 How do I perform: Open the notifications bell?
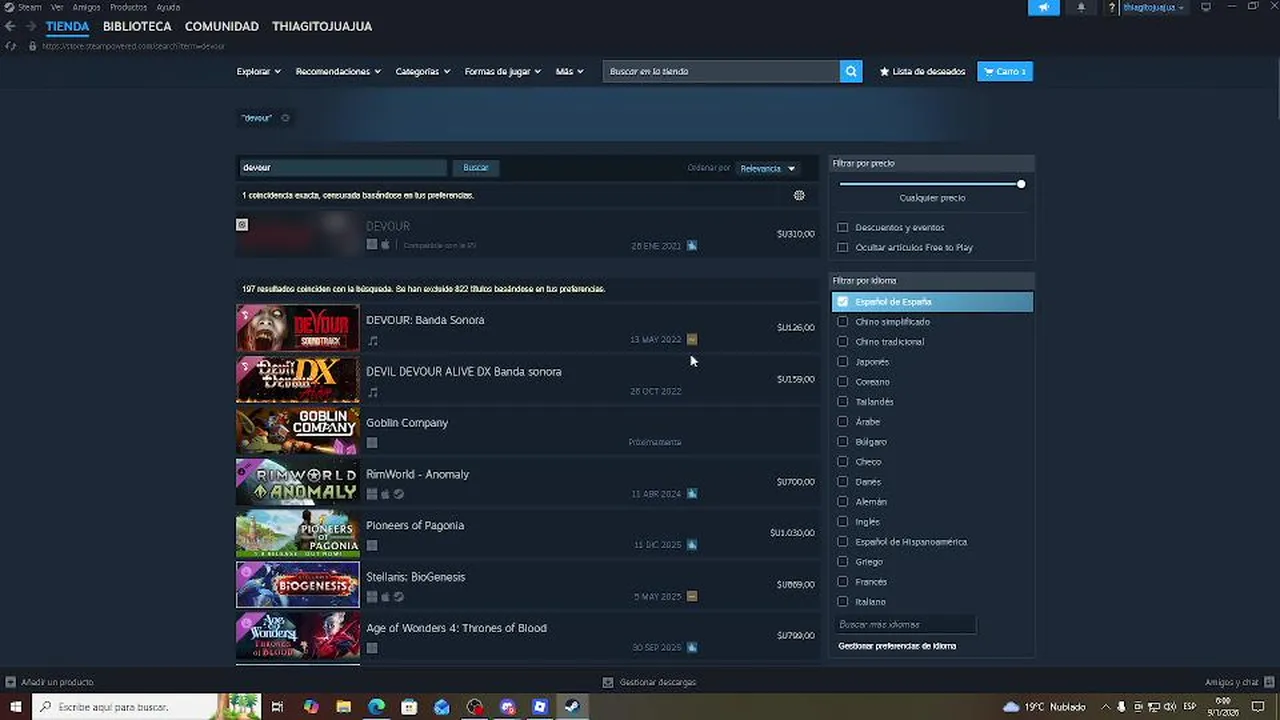pyautogui.click(x=1081, y=7)
